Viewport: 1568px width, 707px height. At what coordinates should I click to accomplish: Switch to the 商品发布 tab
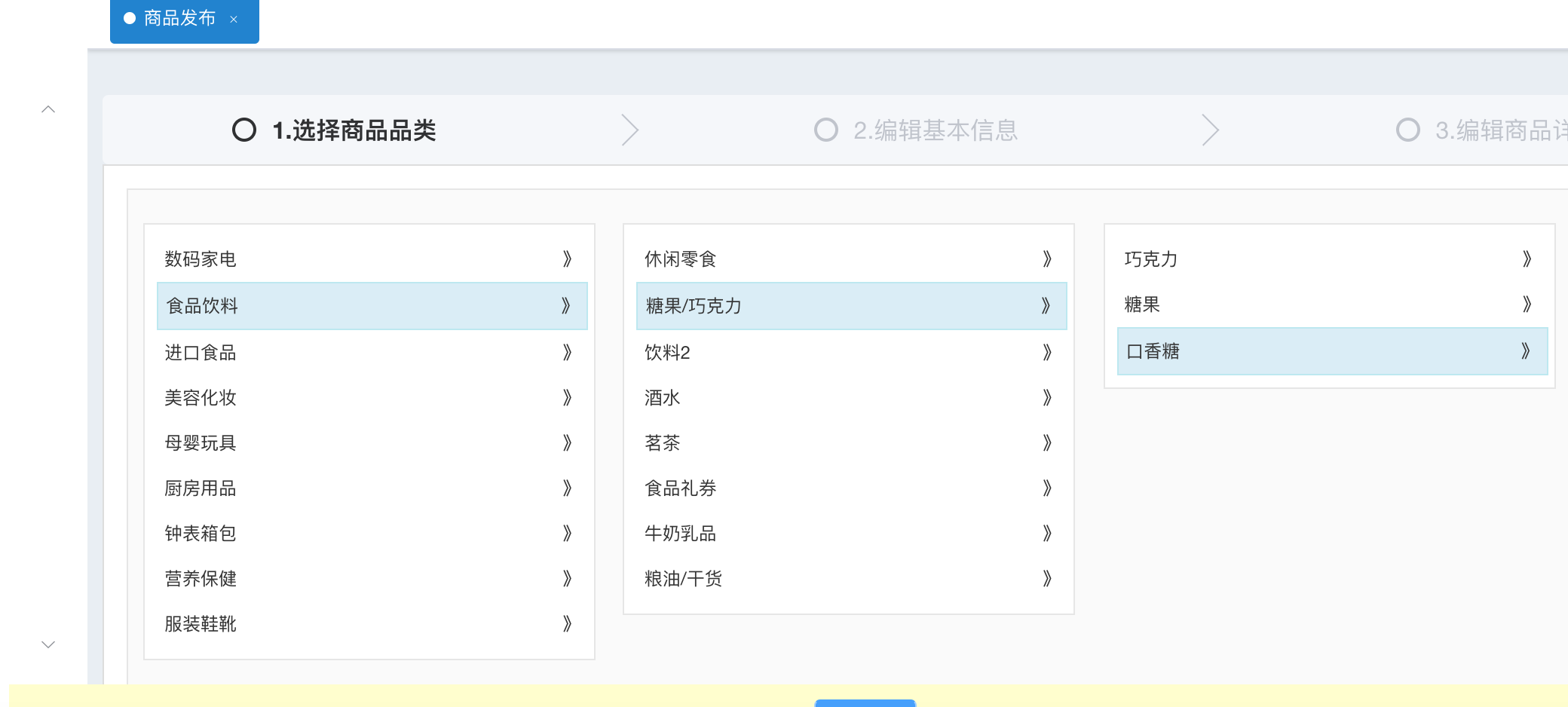(184, 20)
